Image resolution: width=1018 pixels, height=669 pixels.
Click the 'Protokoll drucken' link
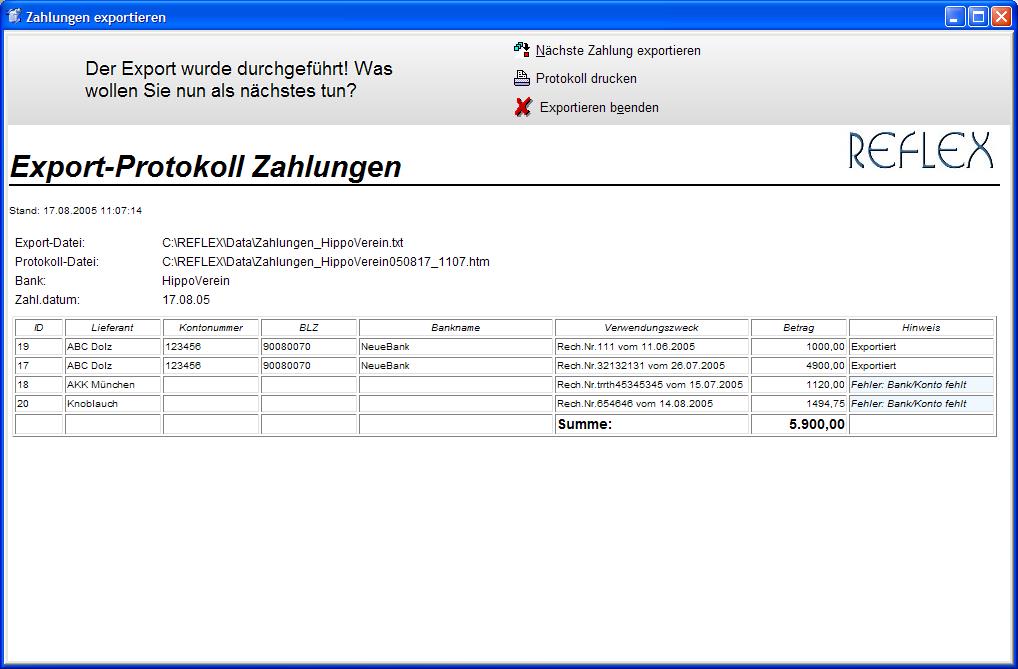[x=586, y=79]
